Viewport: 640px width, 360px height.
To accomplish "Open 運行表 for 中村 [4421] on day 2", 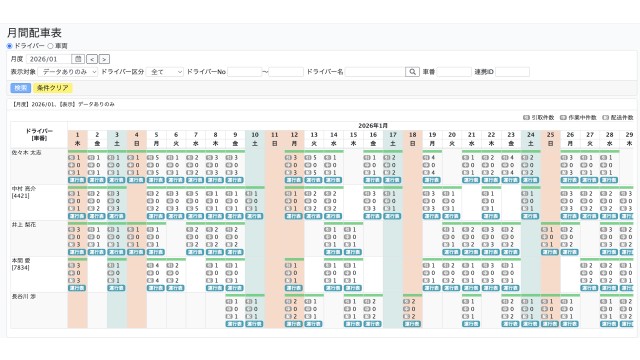I will click(x=97, y=216).
